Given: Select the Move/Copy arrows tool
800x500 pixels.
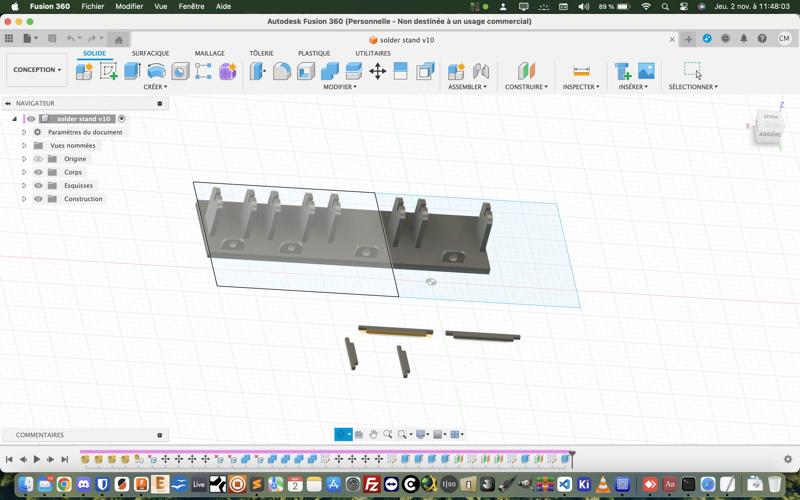Looking at the screenshot, I should click(377, 71).
